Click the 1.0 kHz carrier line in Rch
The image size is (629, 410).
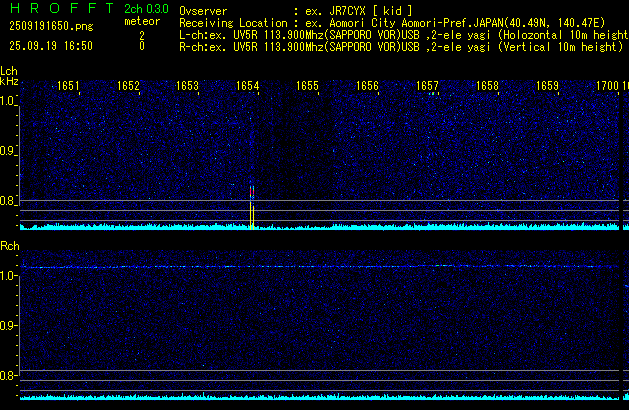[x=310, y=267]
